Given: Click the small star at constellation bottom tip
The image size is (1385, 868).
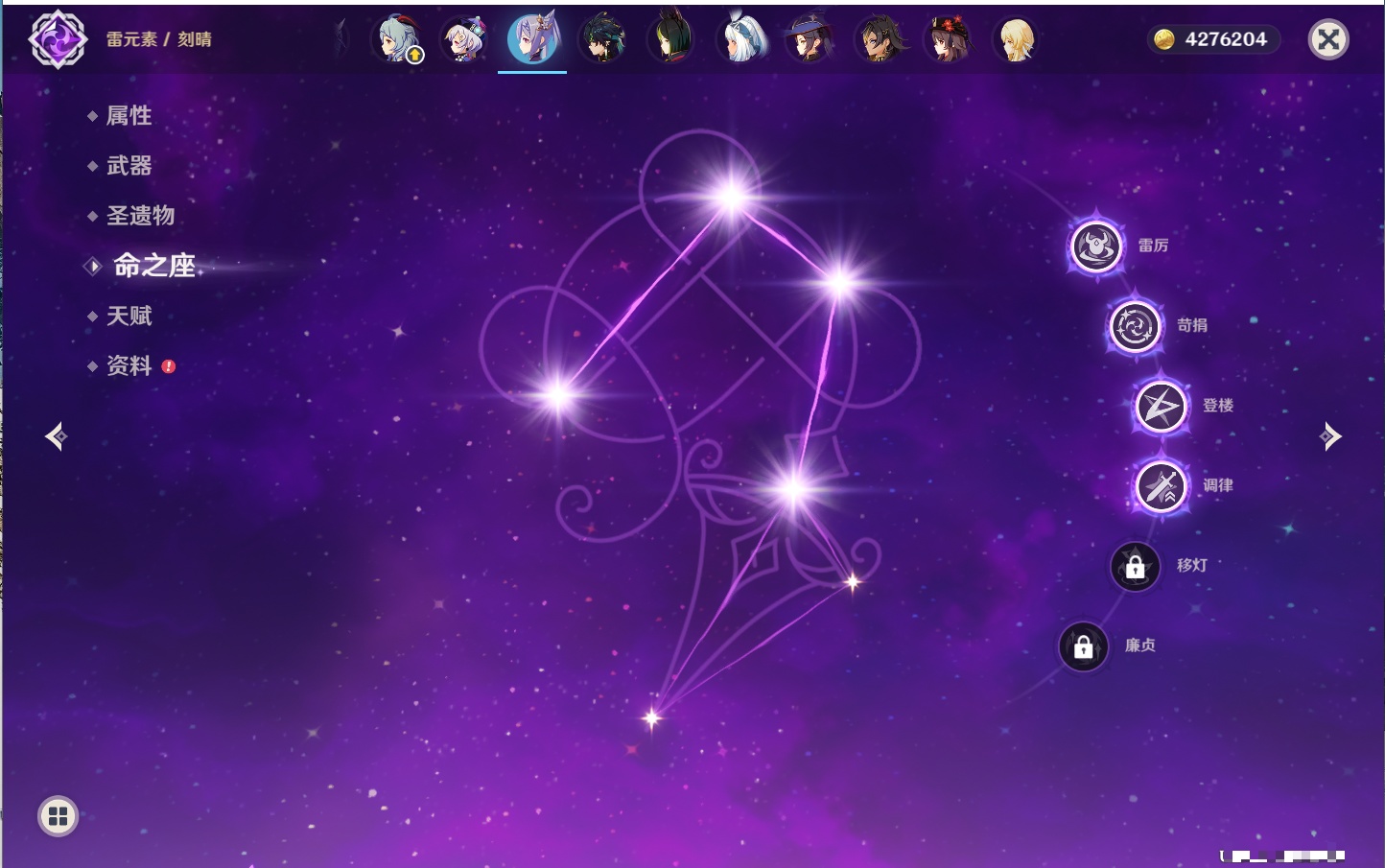Looking at the screenshot, I should [652, 717].
